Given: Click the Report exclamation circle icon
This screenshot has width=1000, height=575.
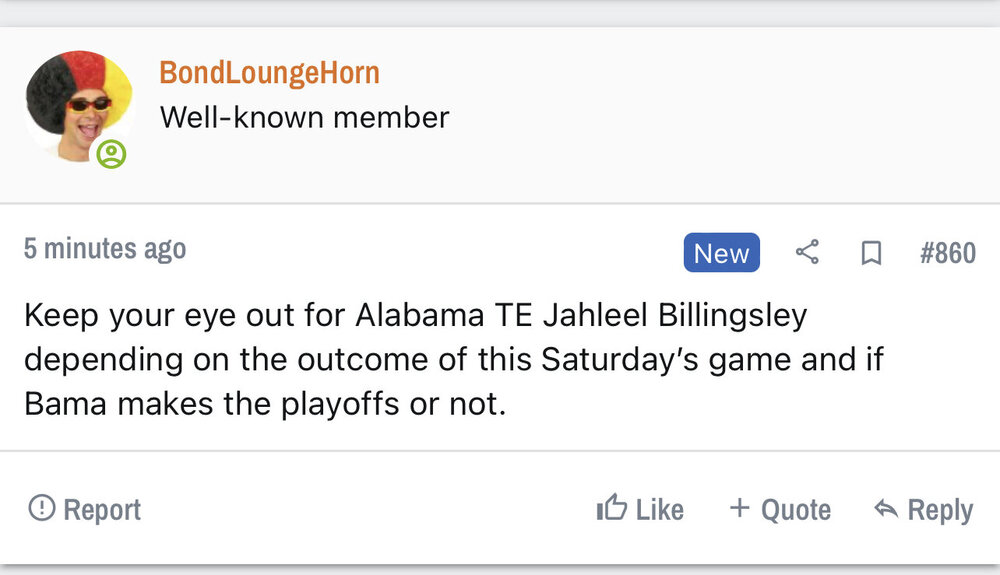Looking at the screenshot, I should pos(41,509).
